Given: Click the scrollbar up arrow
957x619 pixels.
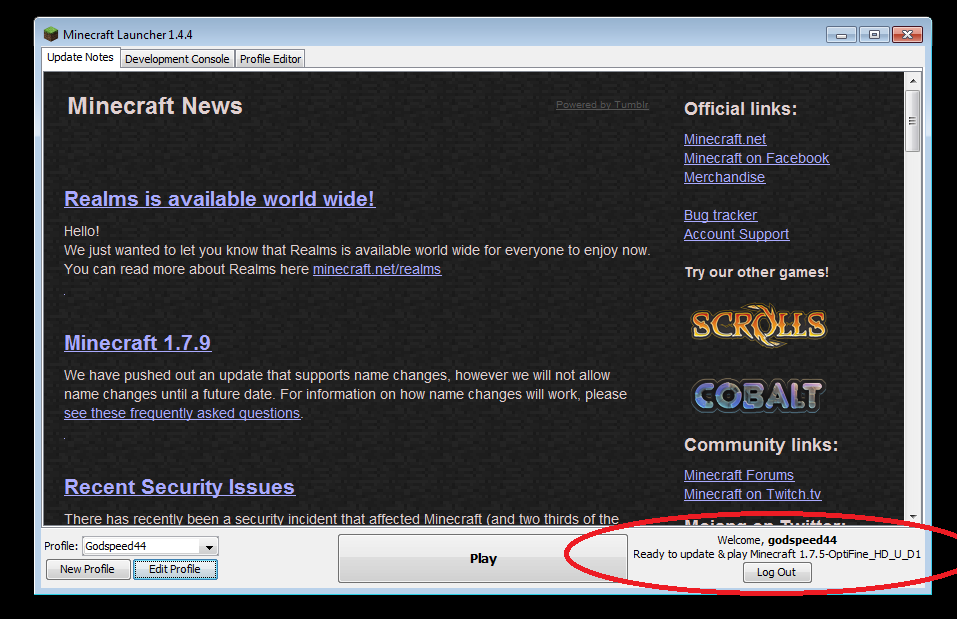Looking at the screenshot, I should 912,81.
